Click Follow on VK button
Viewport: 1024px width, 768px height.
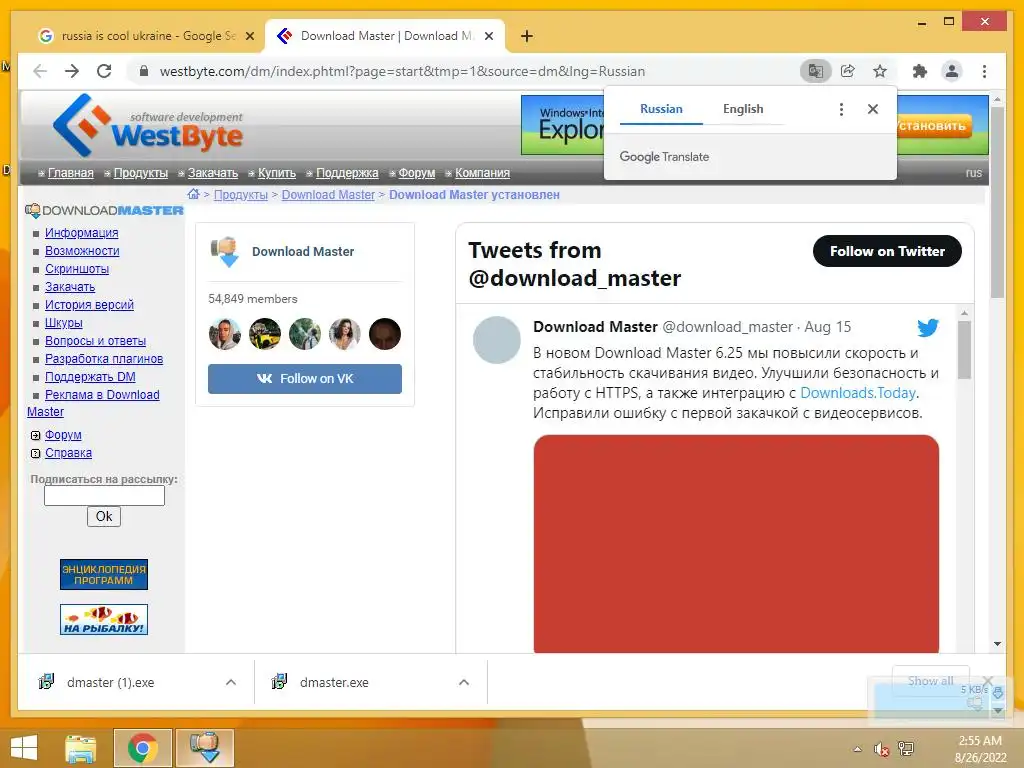click(305, 379)
